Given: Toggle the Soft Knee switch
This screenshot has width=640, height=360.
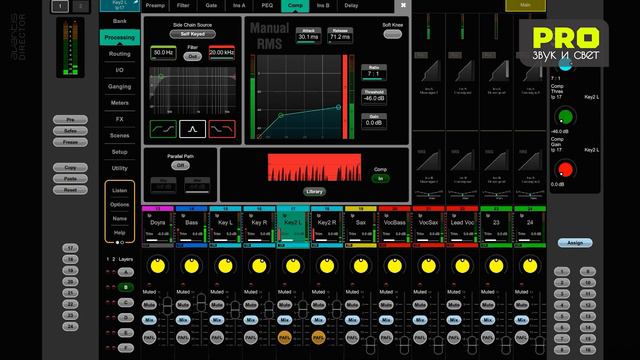Looking at the screenshot, I should point(392,34).
